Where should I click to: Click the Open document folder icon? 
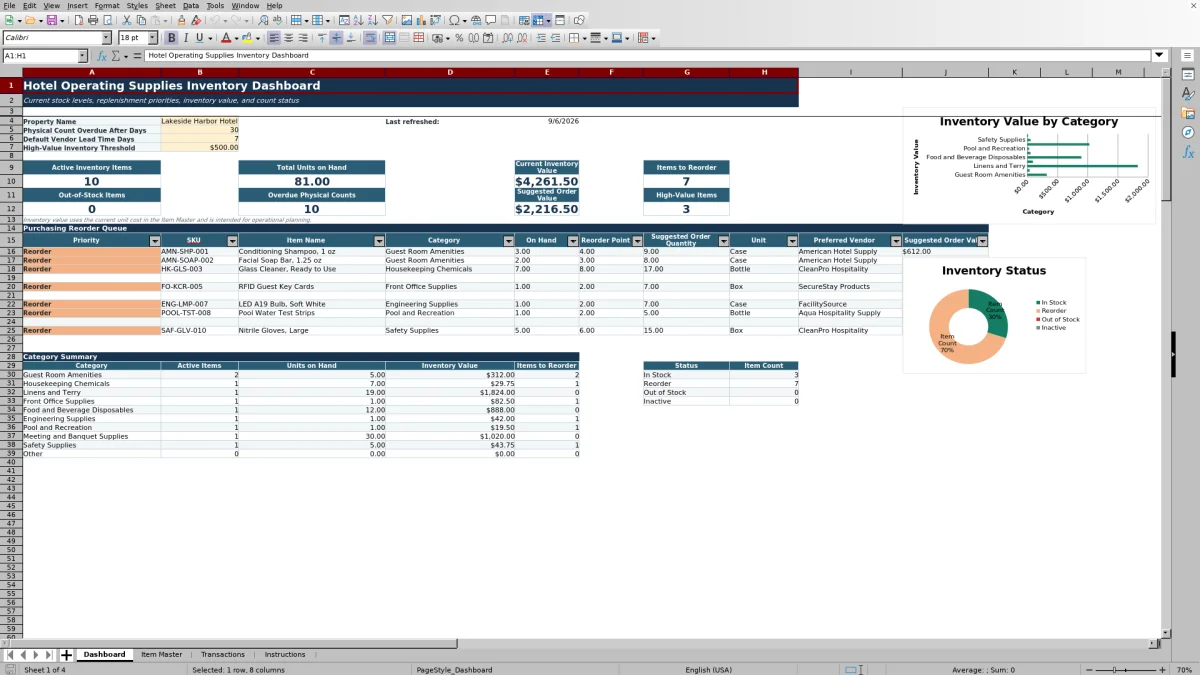click(30, 20)
